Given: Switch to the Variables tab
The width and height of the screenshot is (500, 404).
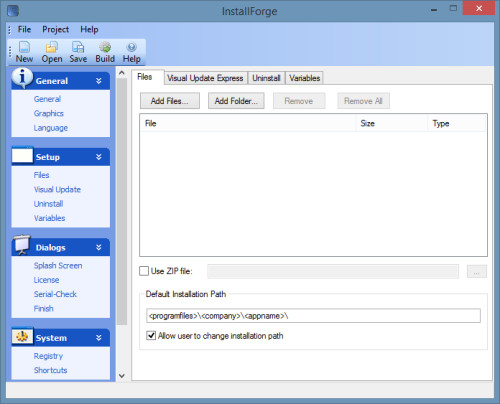Looking at the screenshot, I should click(304, 78).
